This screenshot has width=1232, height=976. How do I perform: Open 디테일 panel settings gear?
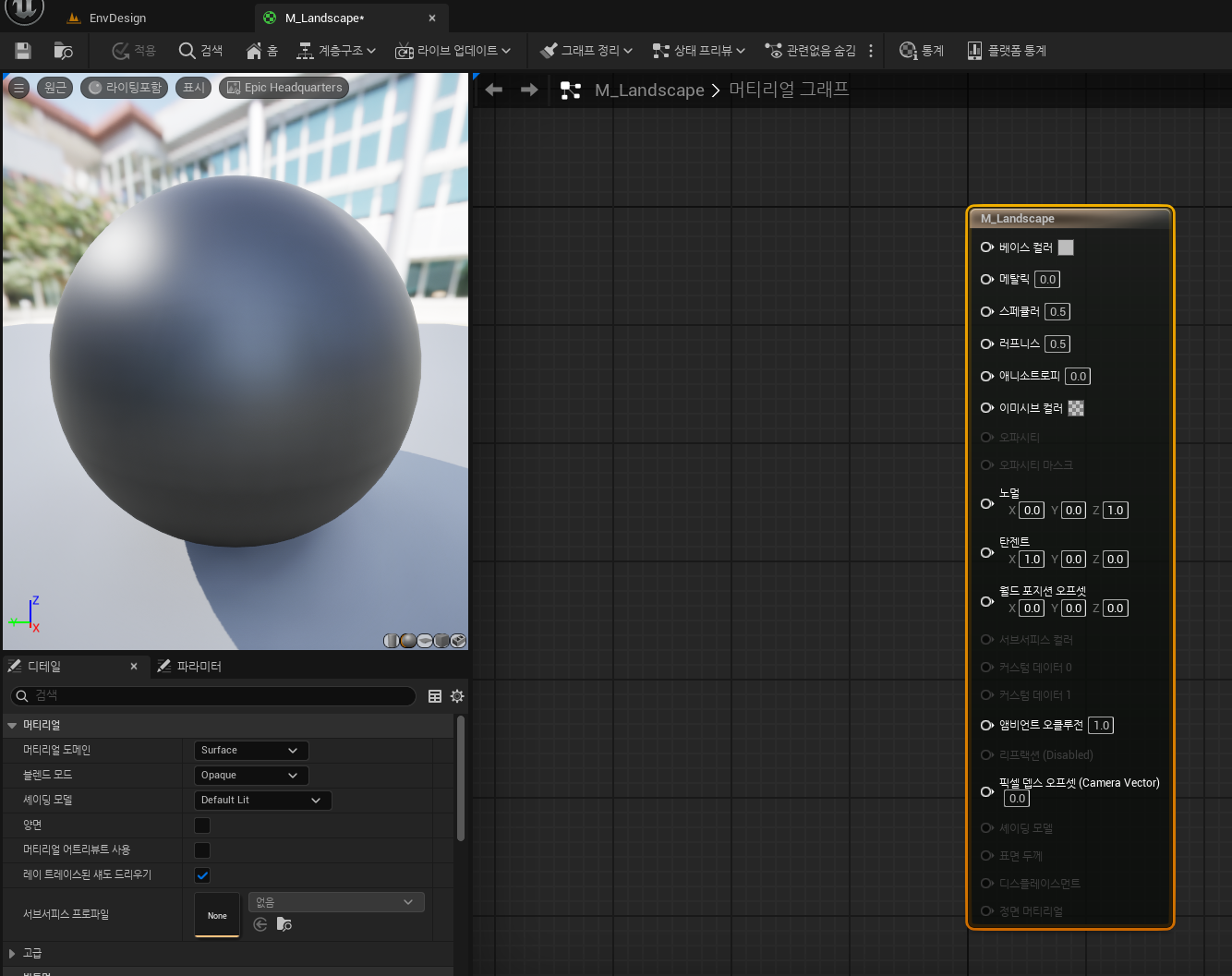pyautogui.click(x=457, y=696)
